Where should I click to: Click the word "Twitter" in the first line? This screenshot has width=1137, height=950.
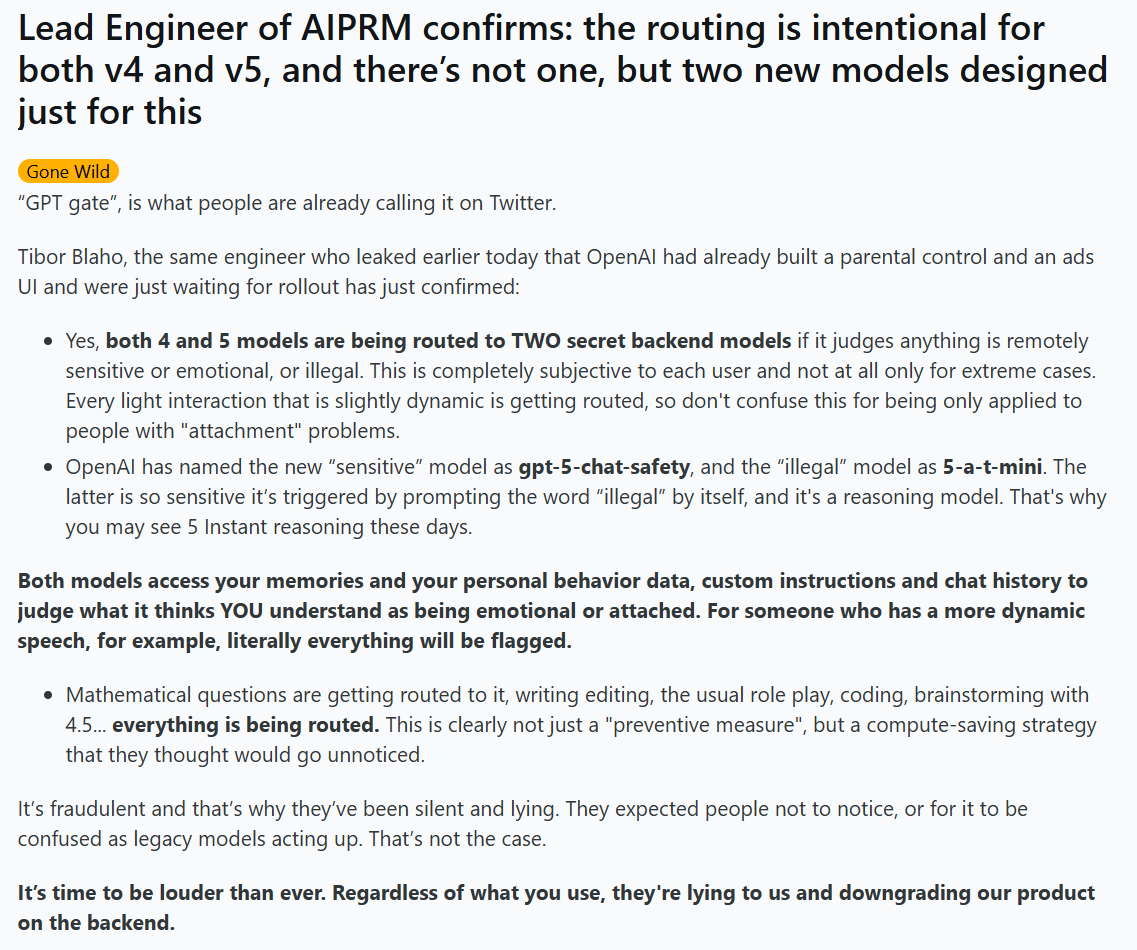tap(522, 203)
